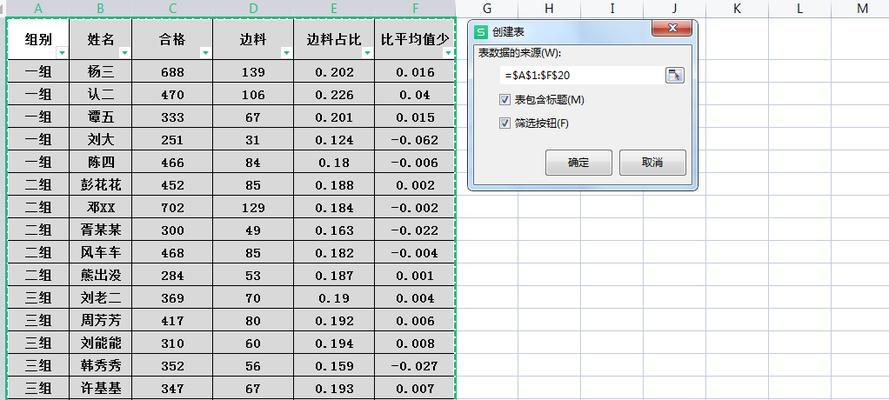The height and width of the screenshot is (400, 889).
Task: Select column I header
Action: [612, 8]
